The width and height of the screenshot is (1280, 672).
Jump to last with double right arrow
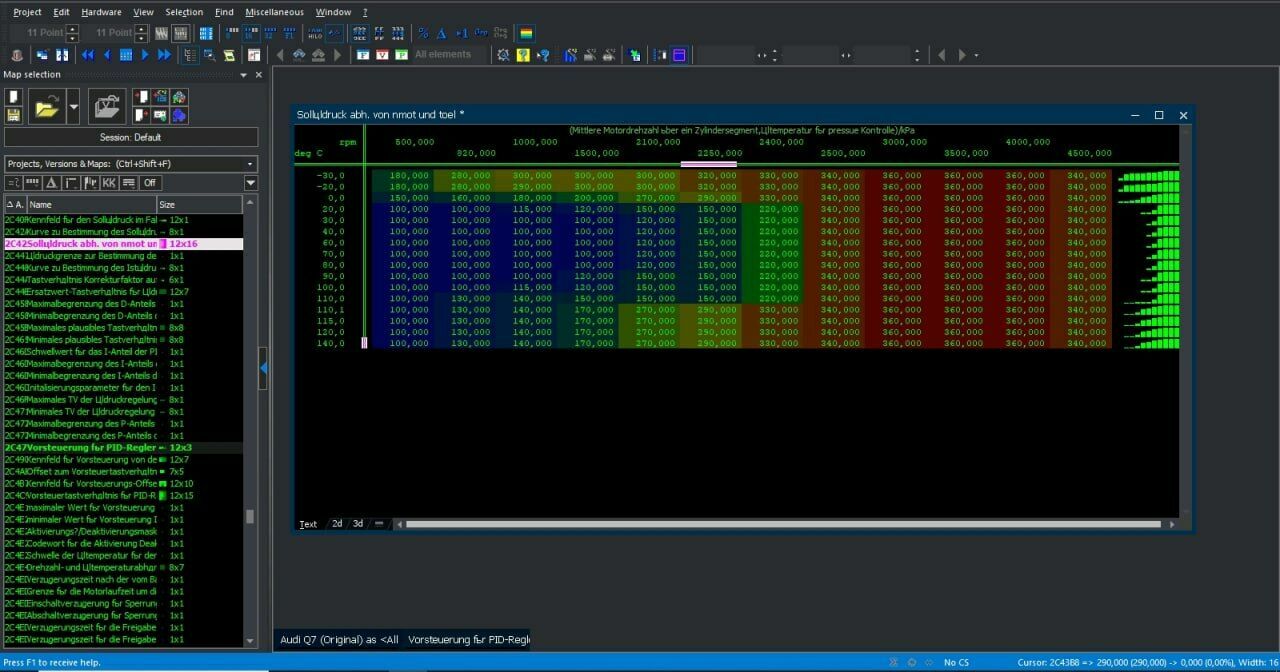coord(166,55)
